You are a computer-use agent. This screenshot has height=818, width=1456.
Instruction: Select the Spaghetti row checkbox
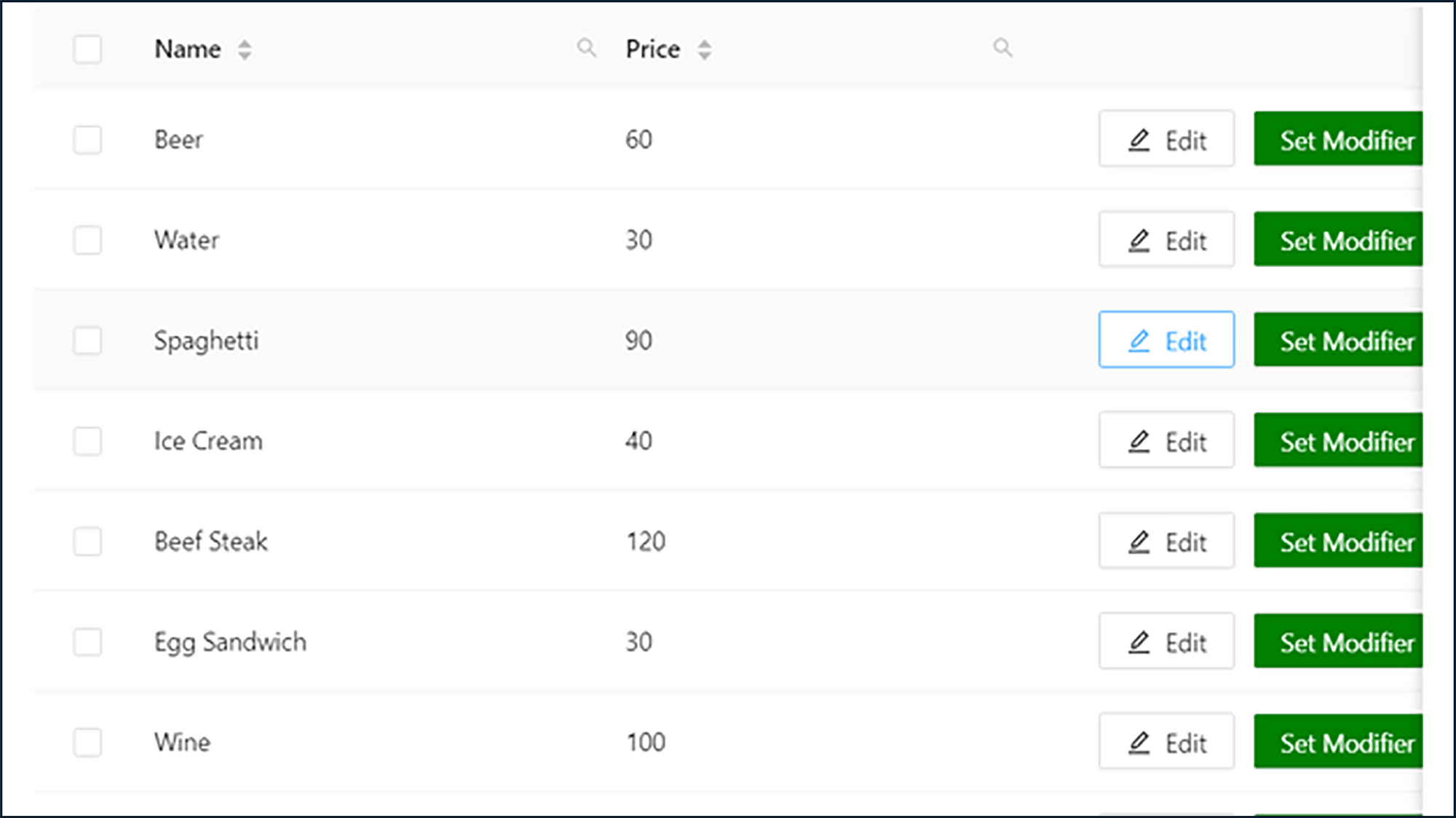pos(87,341)
